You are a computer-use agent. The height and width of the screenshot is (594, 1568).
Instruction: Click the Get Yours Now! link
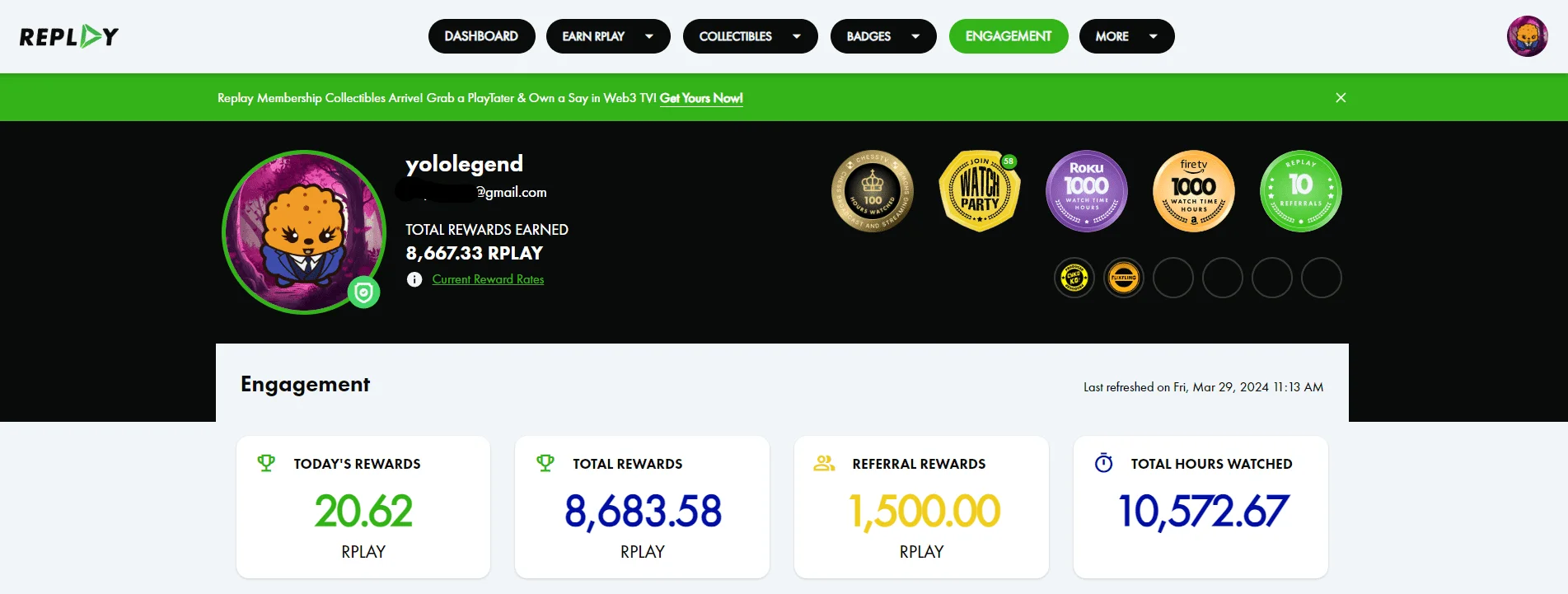[x=701, y=98]
